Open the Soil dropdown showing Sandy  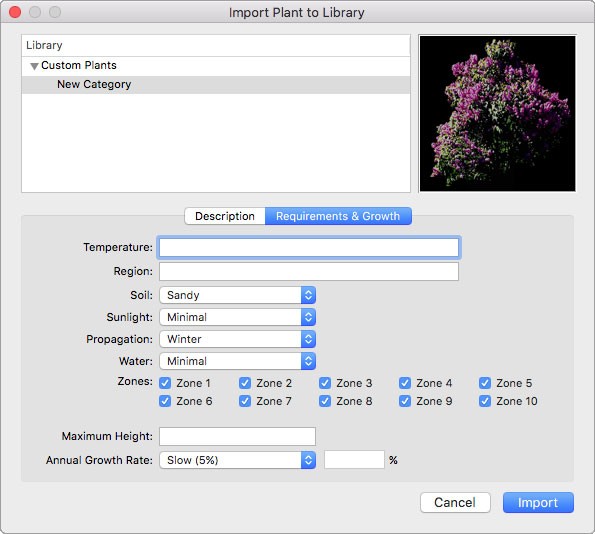click(x=238, y=295)
